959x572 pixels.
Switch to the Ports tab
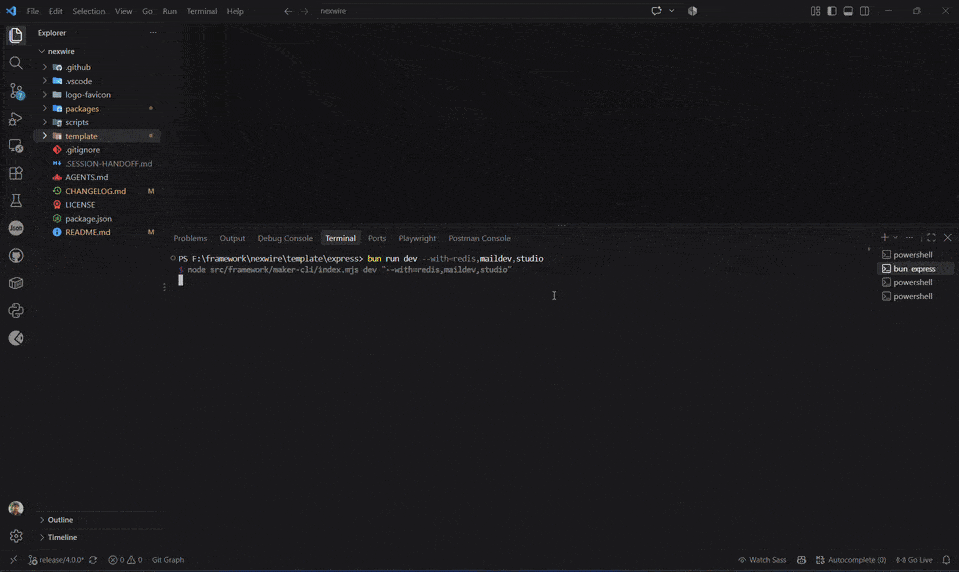click(377, 238)
